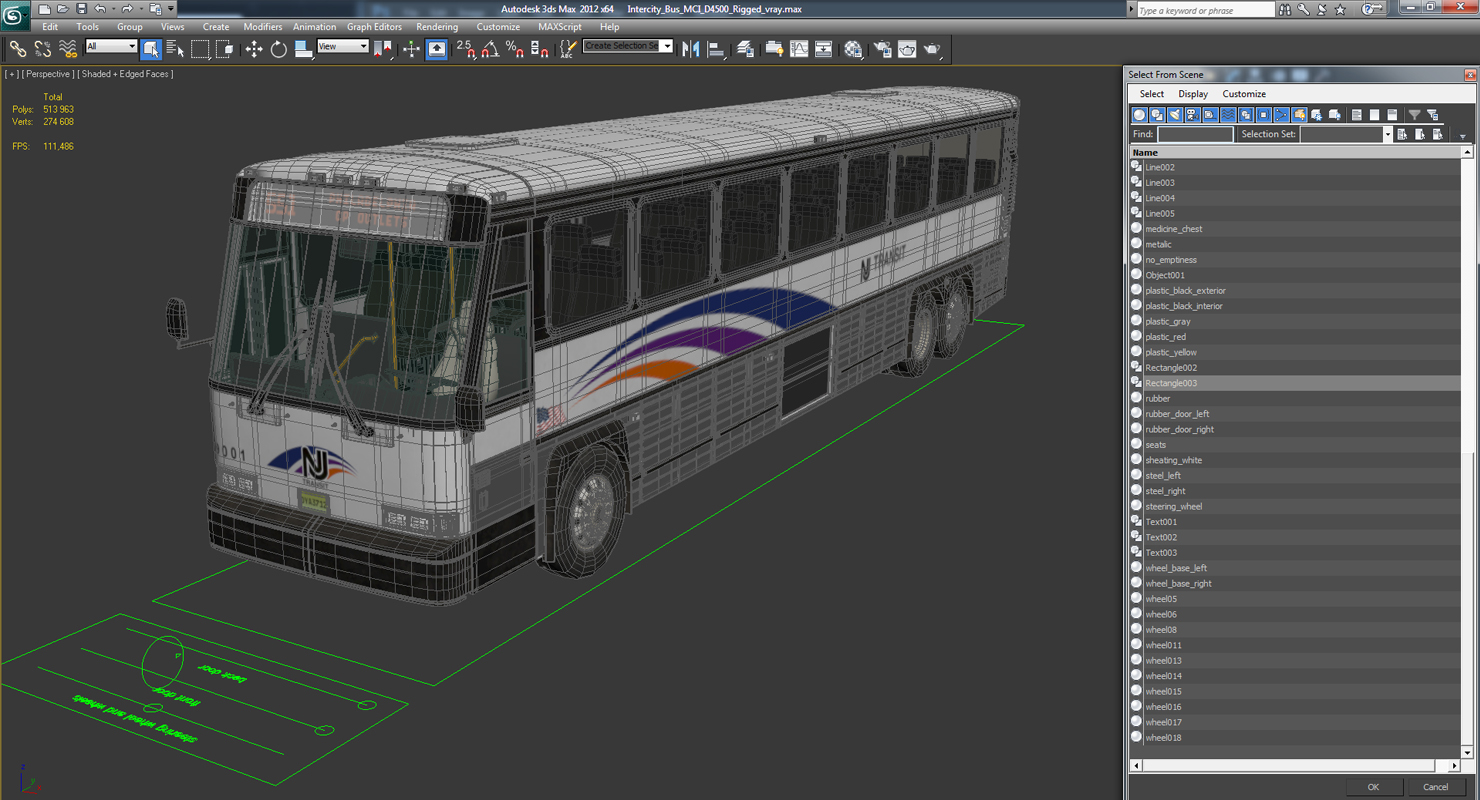
Task: Open Display menu in Select From Scene
Action: (1193, 94)
